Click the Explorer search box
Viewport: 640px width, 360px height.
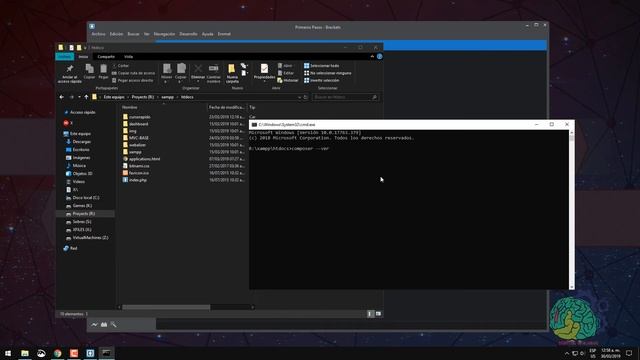coord(345,97)
